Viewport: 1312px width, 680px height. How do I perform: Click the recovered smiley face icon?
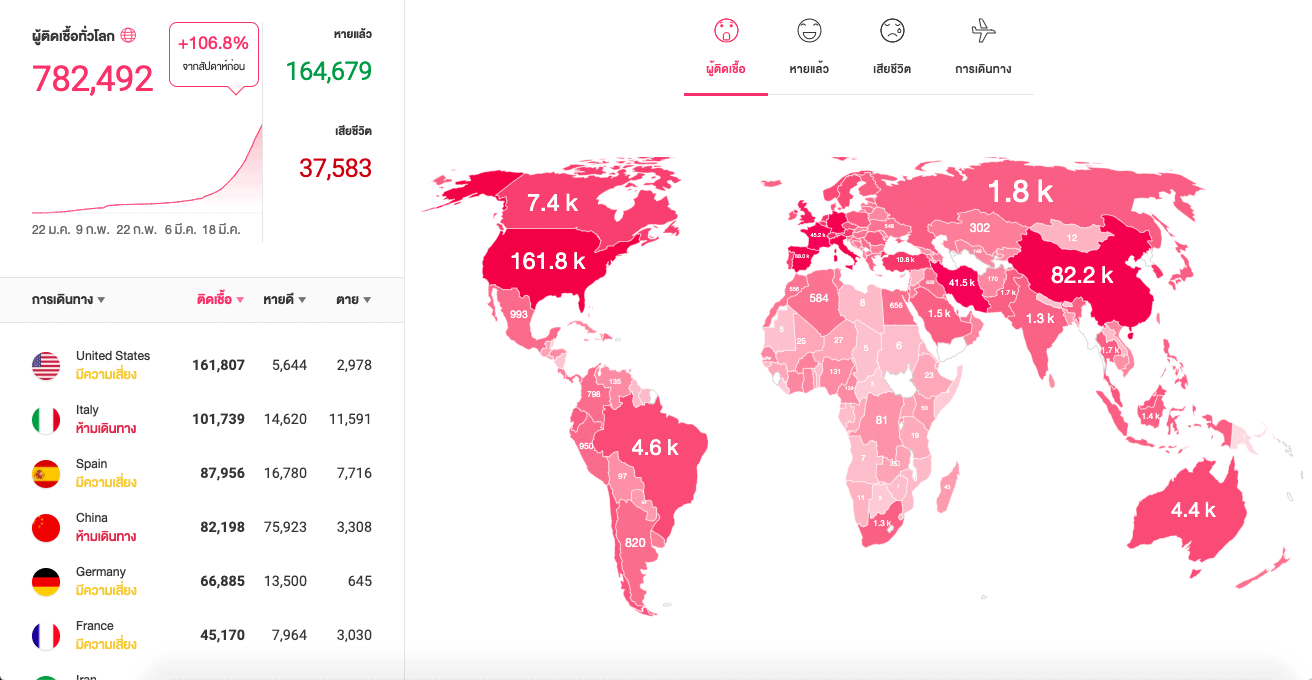[809, 31]
